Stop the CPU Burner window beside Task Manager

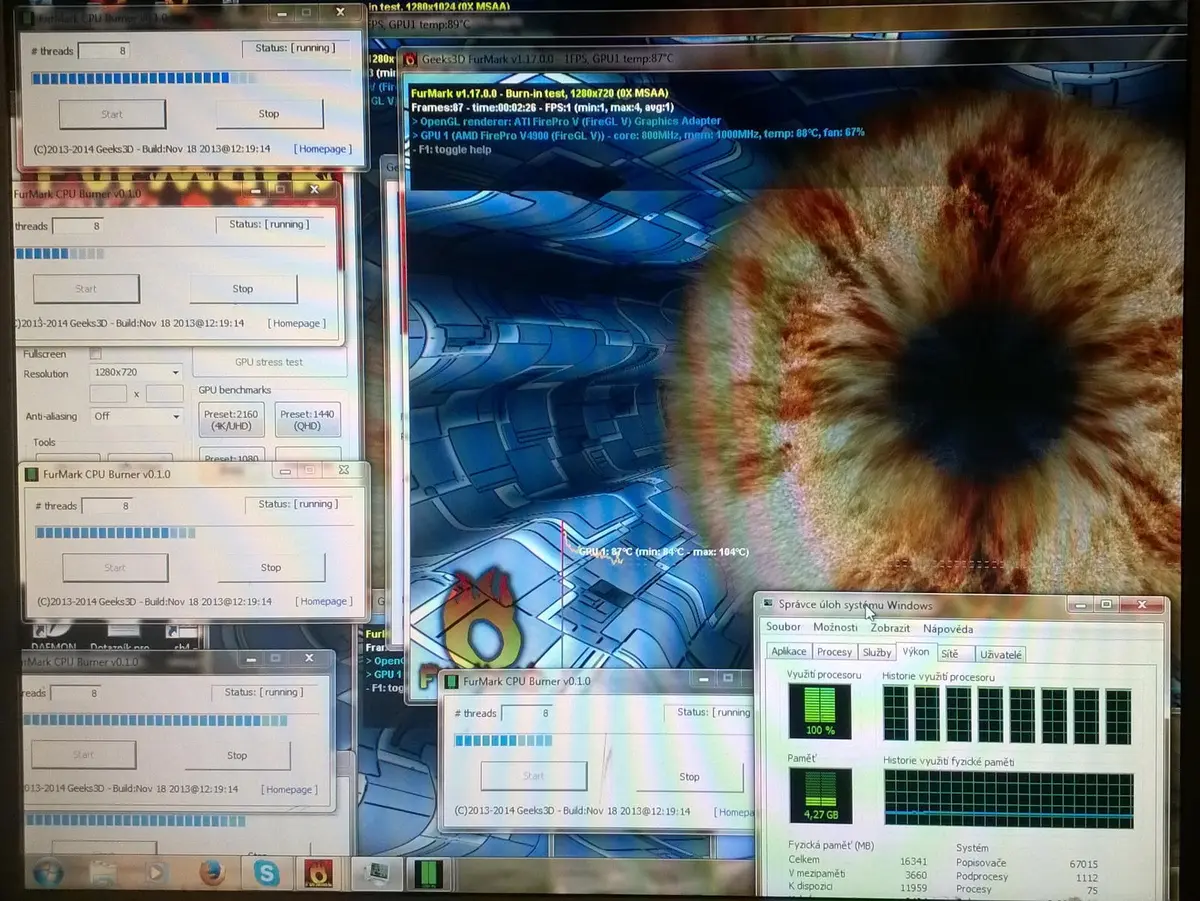point(689,777)
